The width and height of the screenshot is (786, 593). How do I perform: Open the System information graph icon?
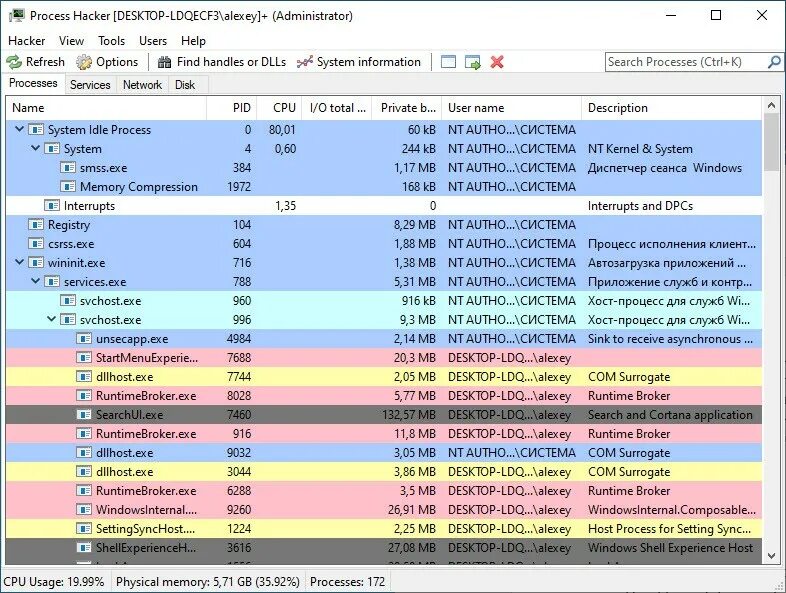point(304,62)
